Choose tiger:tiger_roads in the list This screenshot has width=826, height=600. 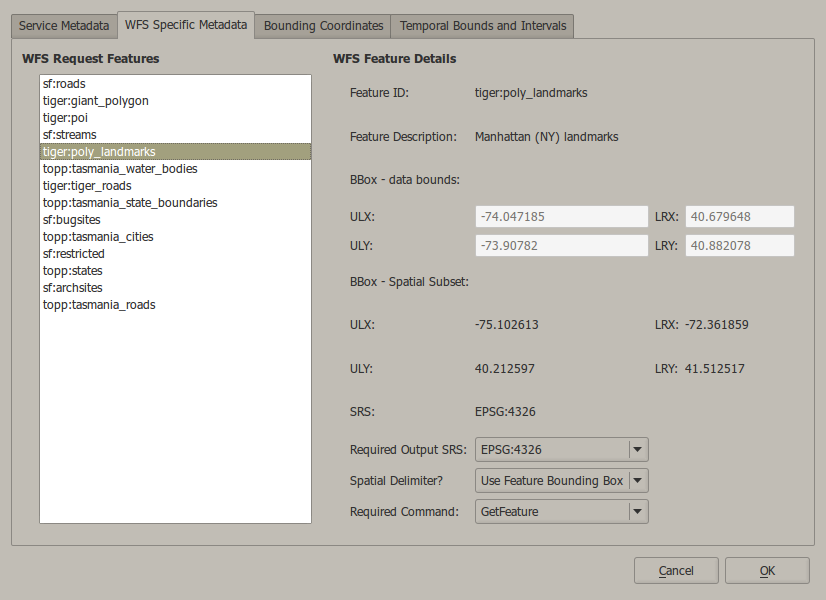click(x=86, y=186)
